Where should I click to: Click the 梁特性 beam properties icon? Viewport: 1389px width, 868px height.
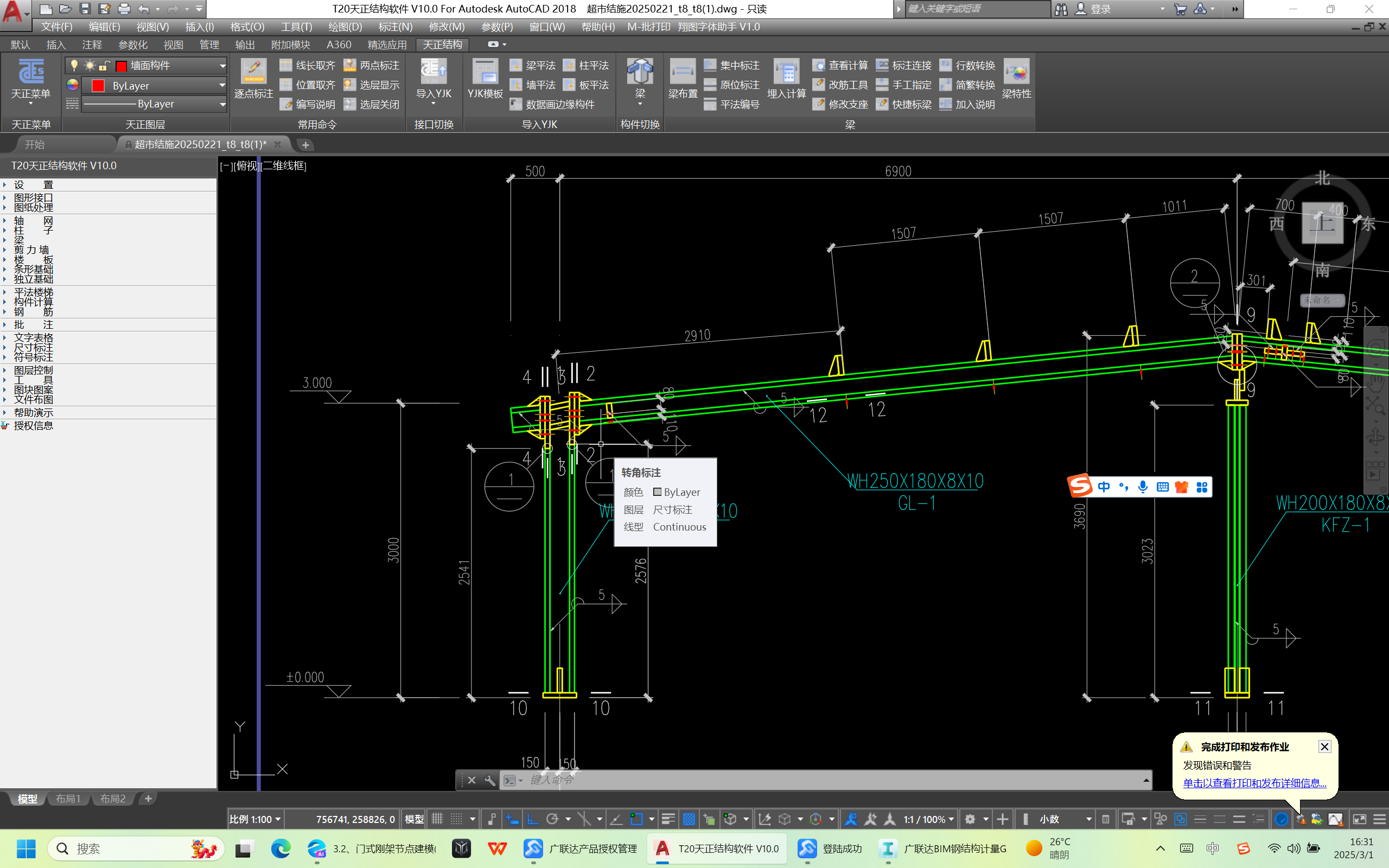click(x=1016, y=79)
